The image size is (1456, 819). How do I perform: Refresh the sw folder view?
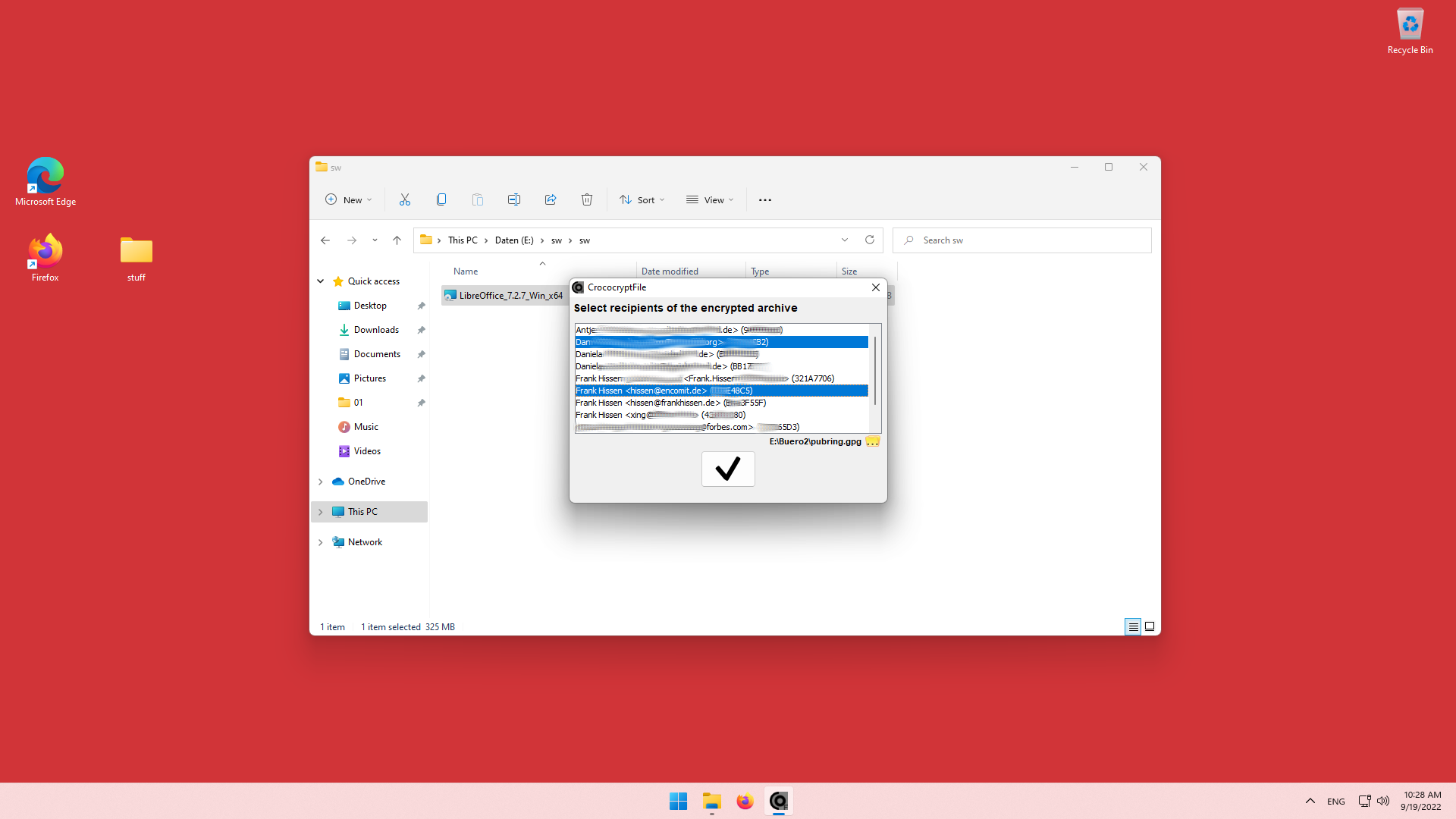(x=870, y=240)
